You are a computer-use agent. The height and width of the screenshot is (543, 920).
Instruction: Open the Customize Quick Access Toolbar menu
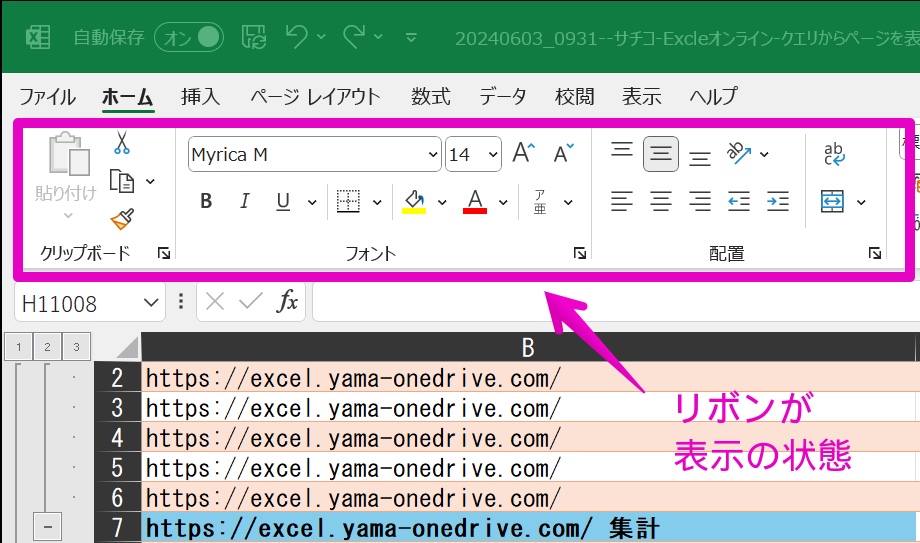[x=411, y=38]
